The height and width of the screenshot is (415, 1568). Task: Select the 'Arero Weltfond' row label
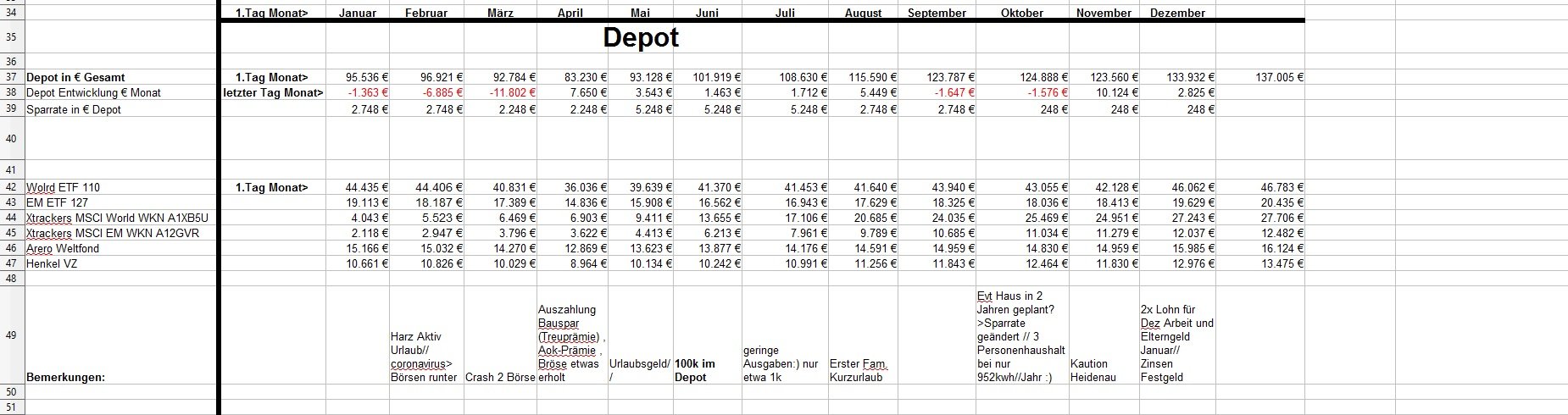click(x=63, y=248)
